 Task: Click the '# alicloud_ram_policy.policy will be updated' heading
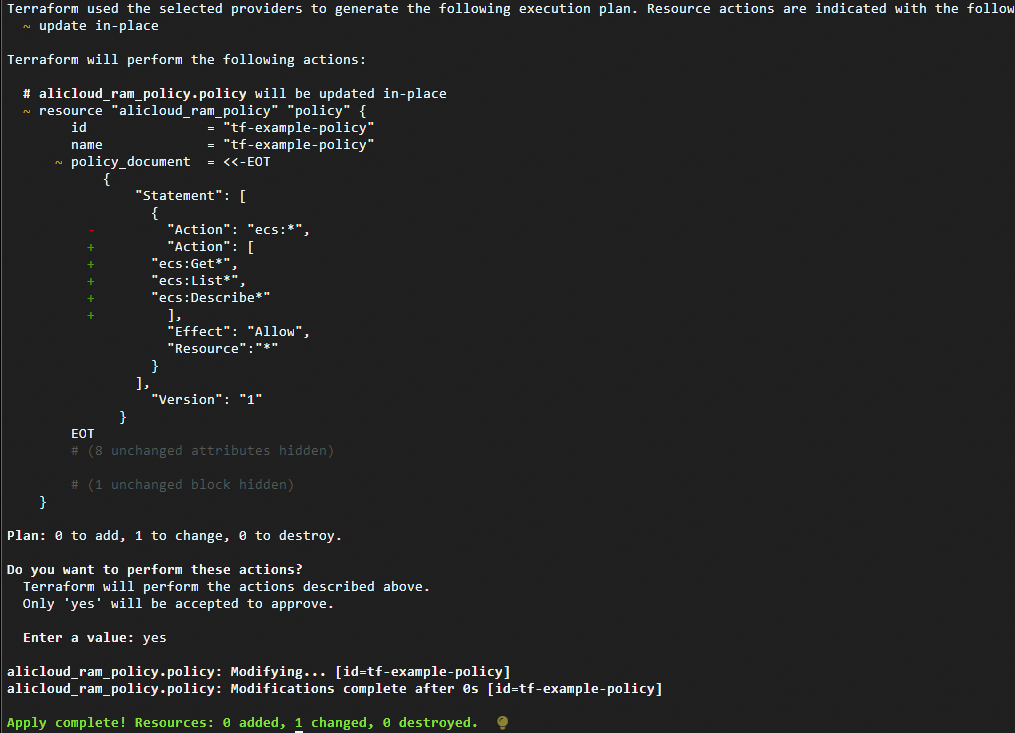(235, 94)
